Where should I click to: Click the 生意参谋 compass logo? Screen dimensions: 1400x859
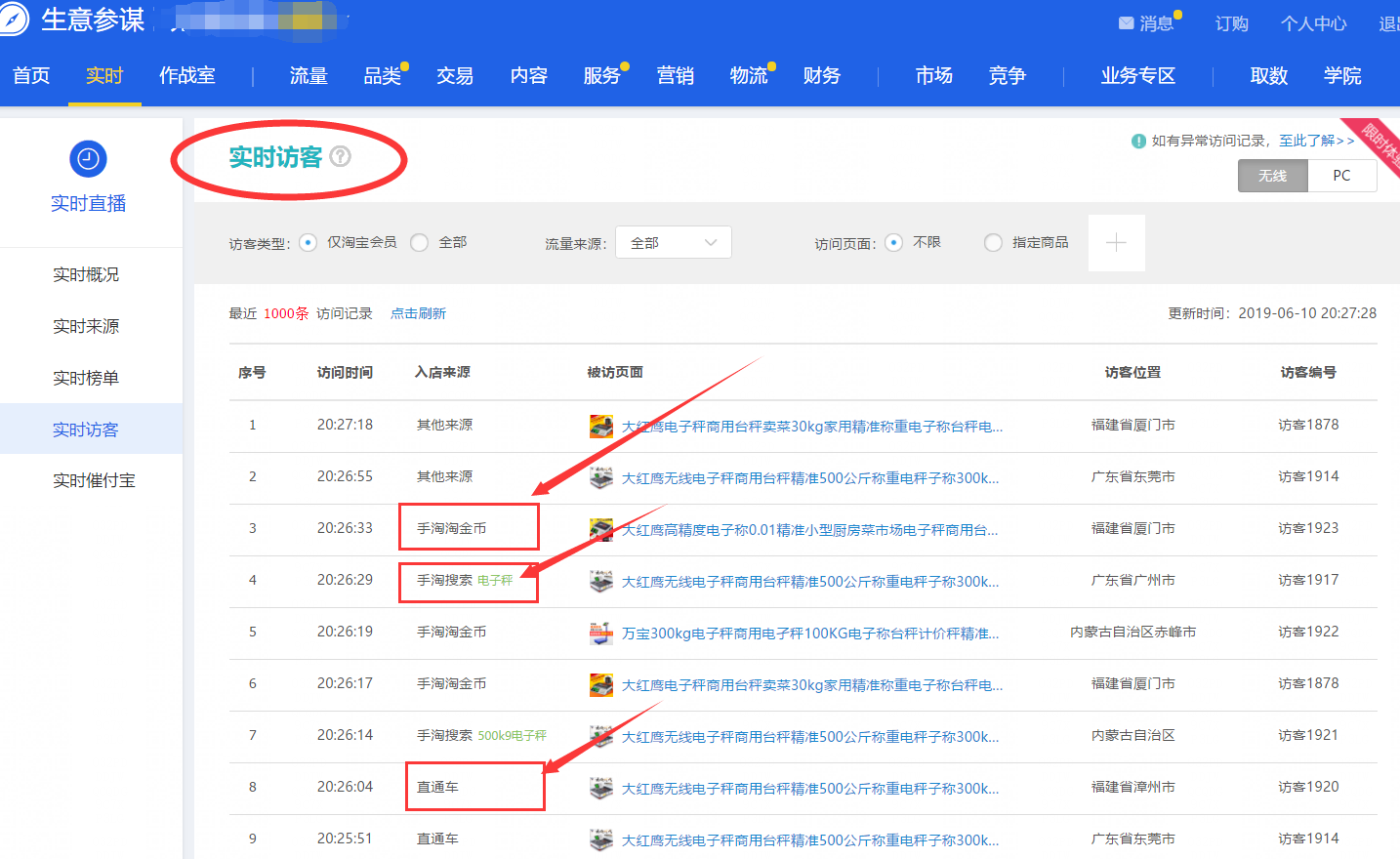pos(12,19)
